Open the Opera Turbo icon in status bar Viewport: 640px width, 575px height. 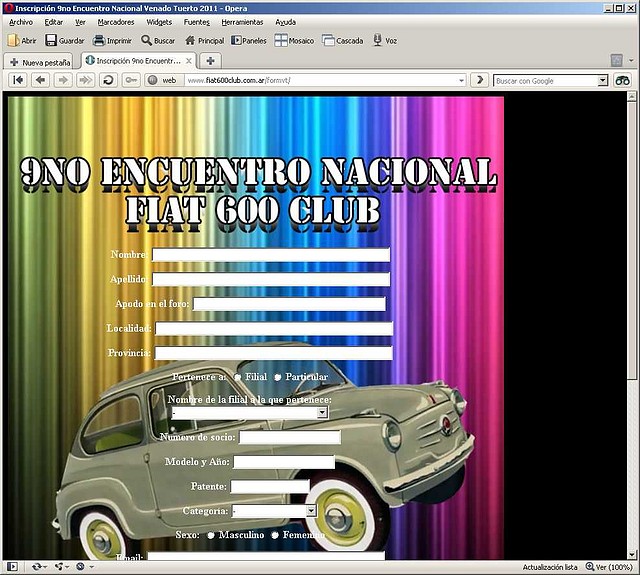[x=80, y=566]
